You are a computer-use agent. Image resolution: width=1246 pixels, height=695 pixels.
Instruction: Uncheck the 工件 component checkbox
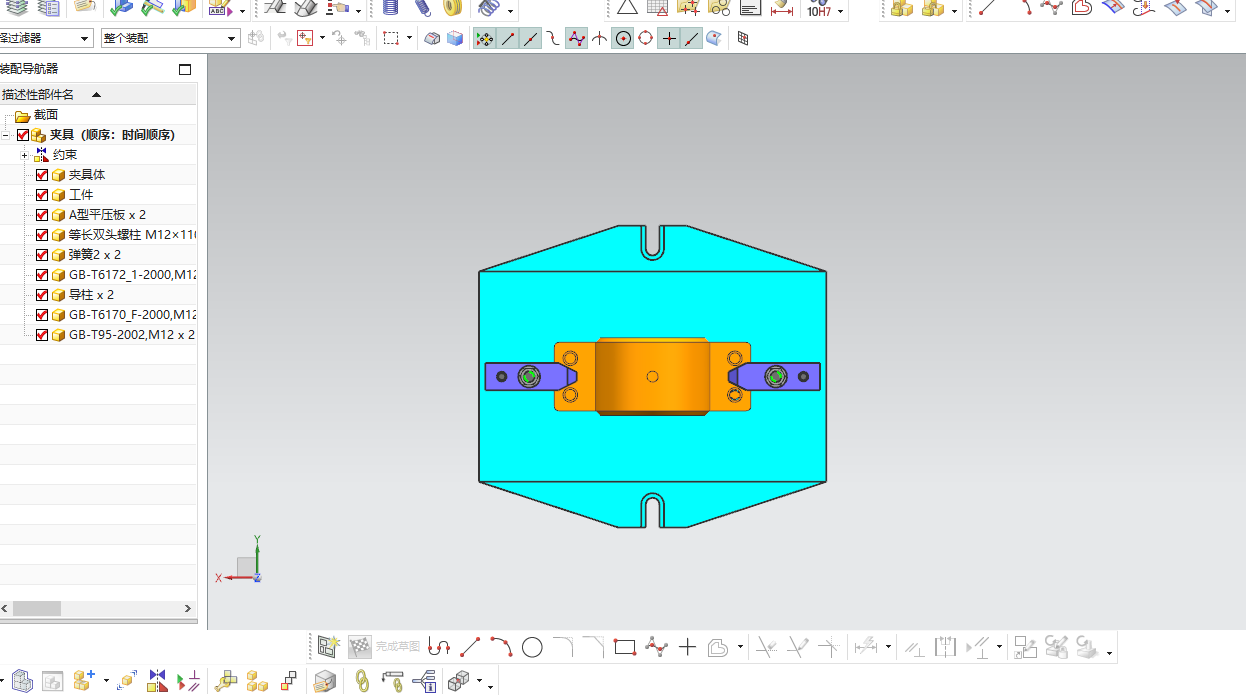42,195
